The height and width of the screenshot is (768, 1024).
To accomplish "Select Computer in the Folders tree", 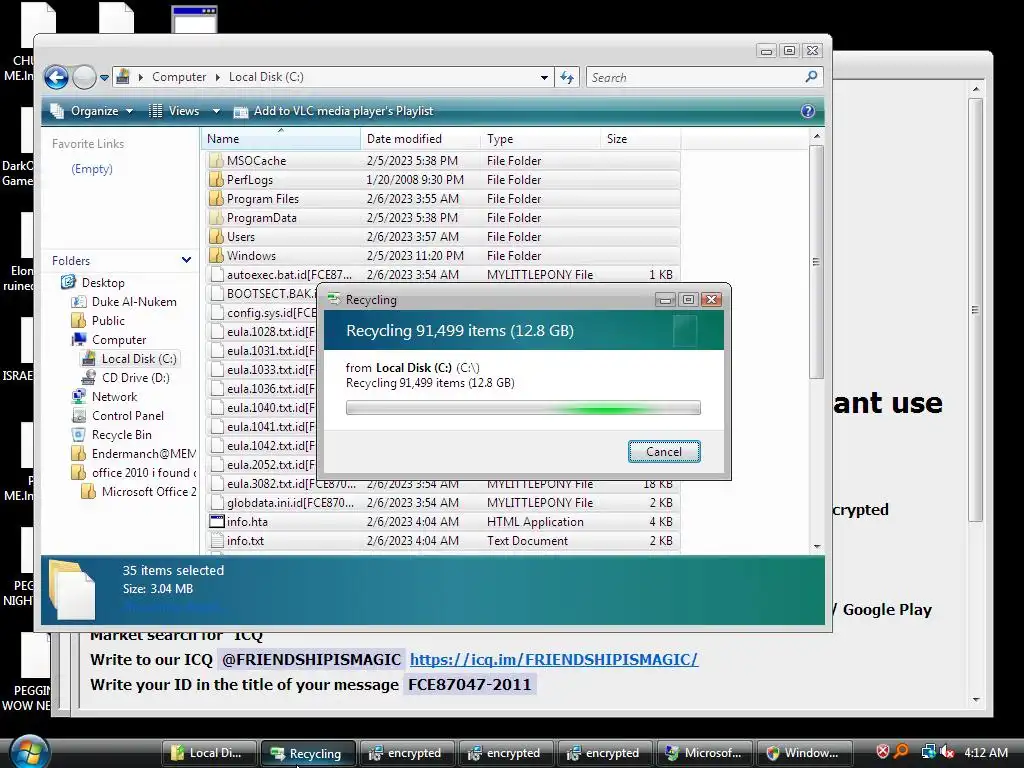I will tap(119, 339).
